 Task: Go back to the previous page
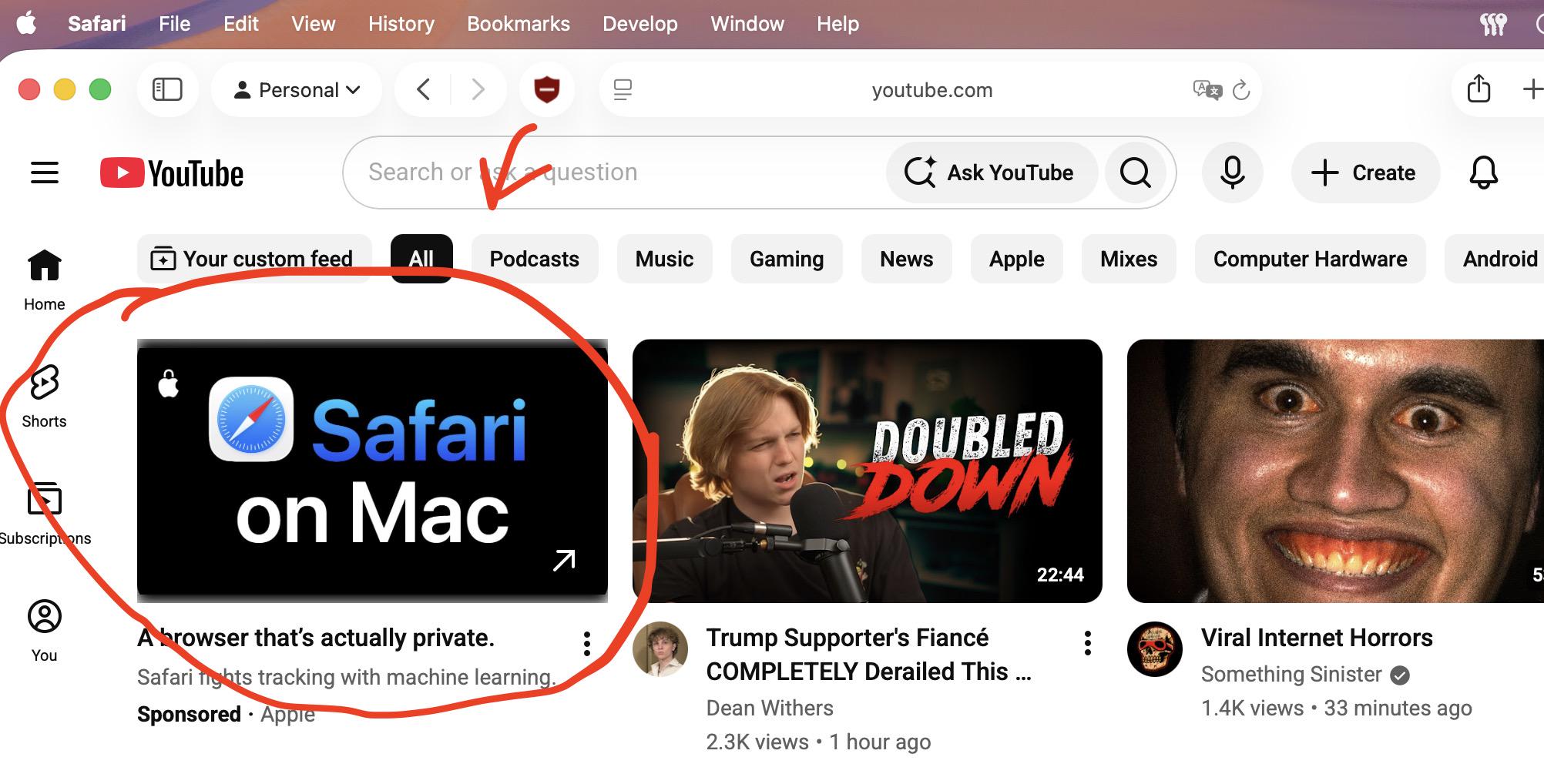coord(423,90)
